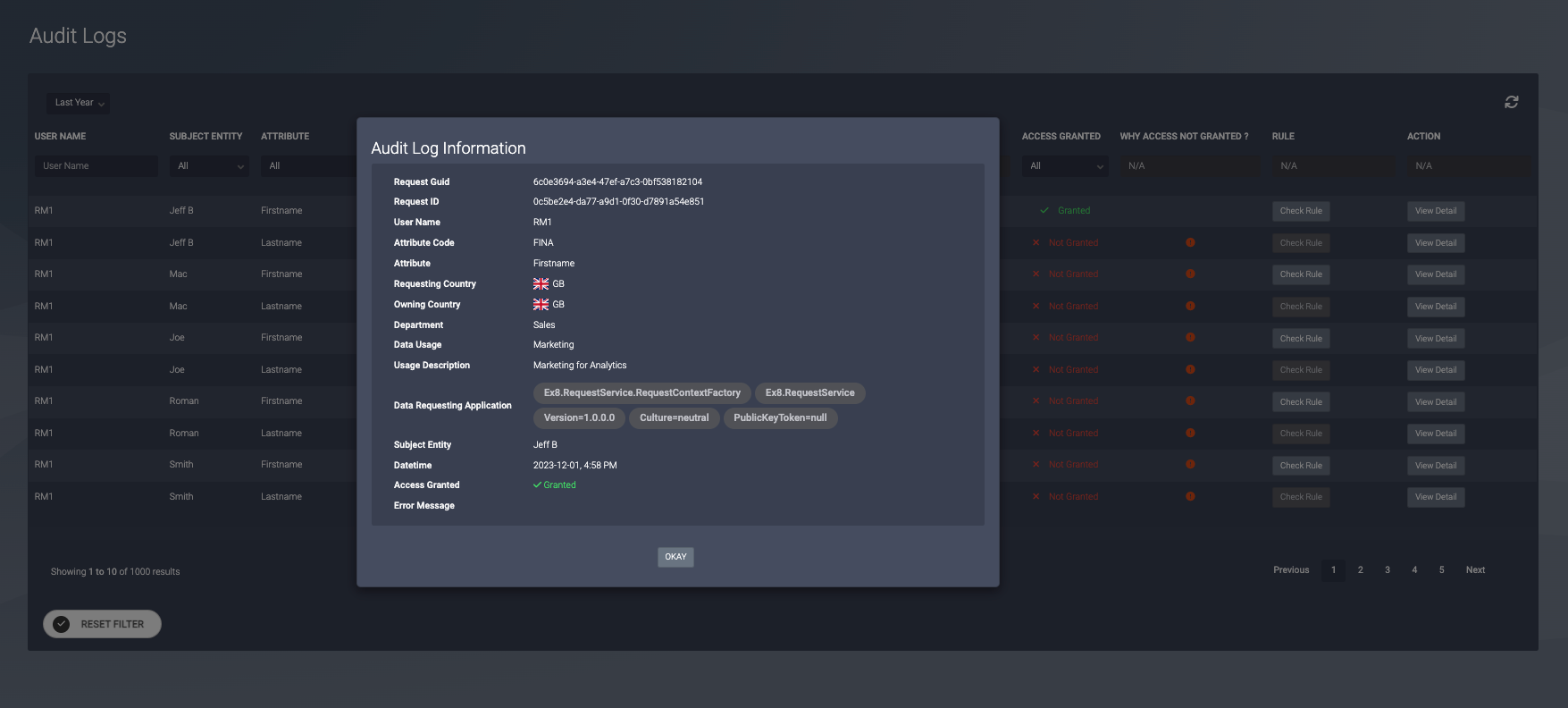Click the Version=1.0.0.0 tag chip
Image resolution: width=1568 pixels, height=708 pixels.
point(579,418)
